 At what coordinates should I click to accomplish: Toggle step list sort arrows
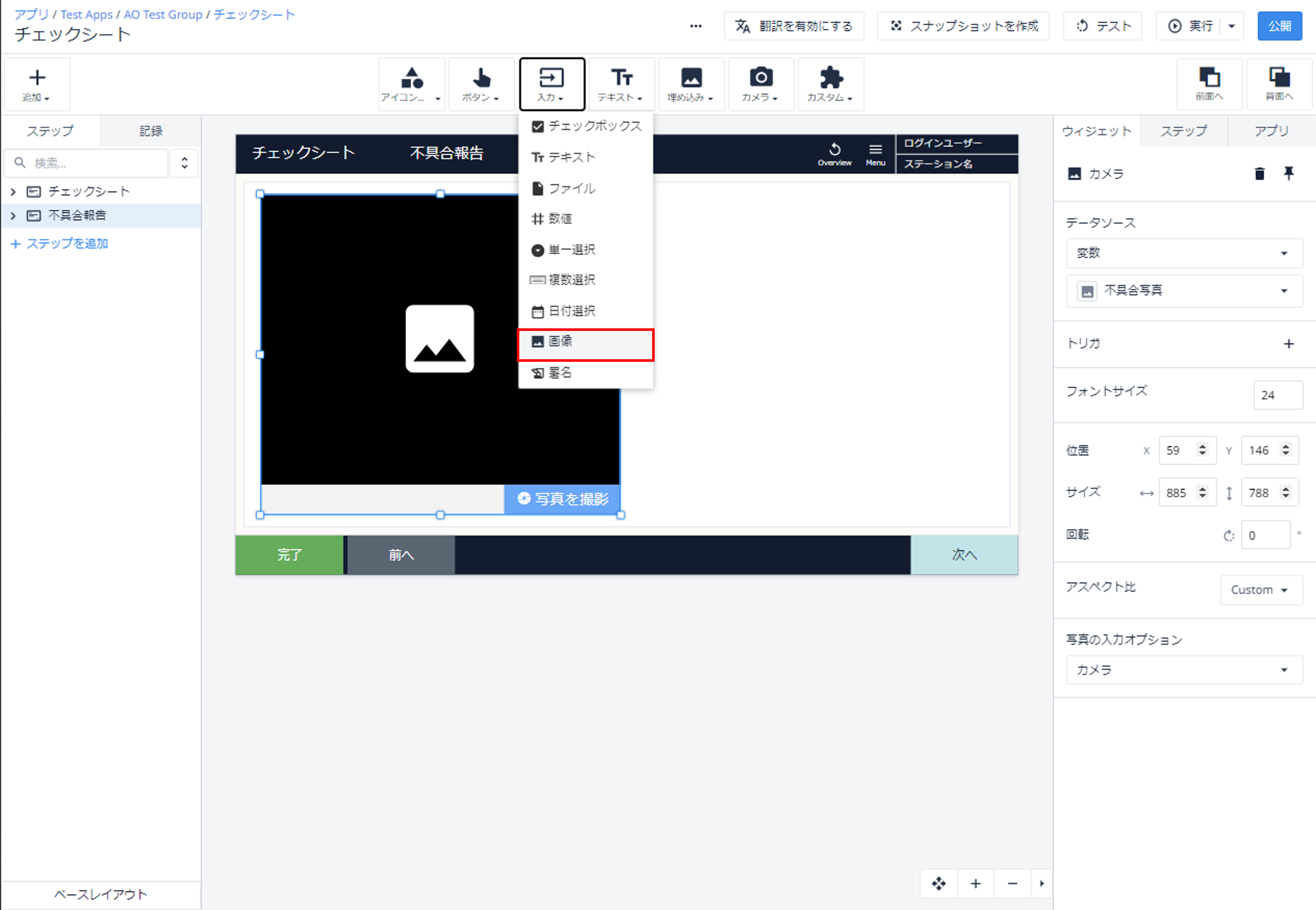(x=184, y=163)
